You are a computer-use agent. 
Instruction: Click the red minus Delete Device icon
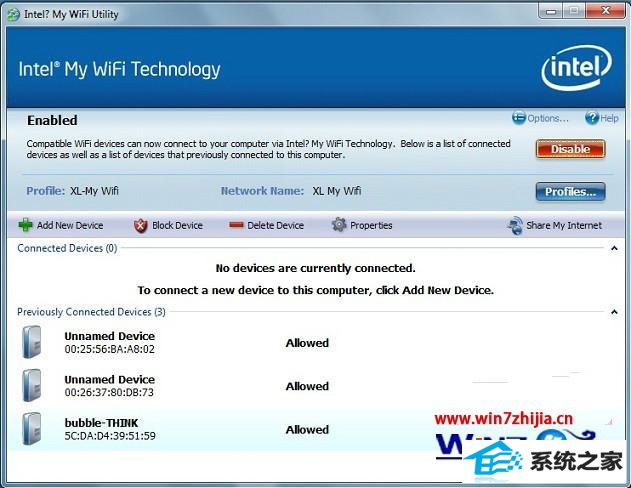point(236,225)
